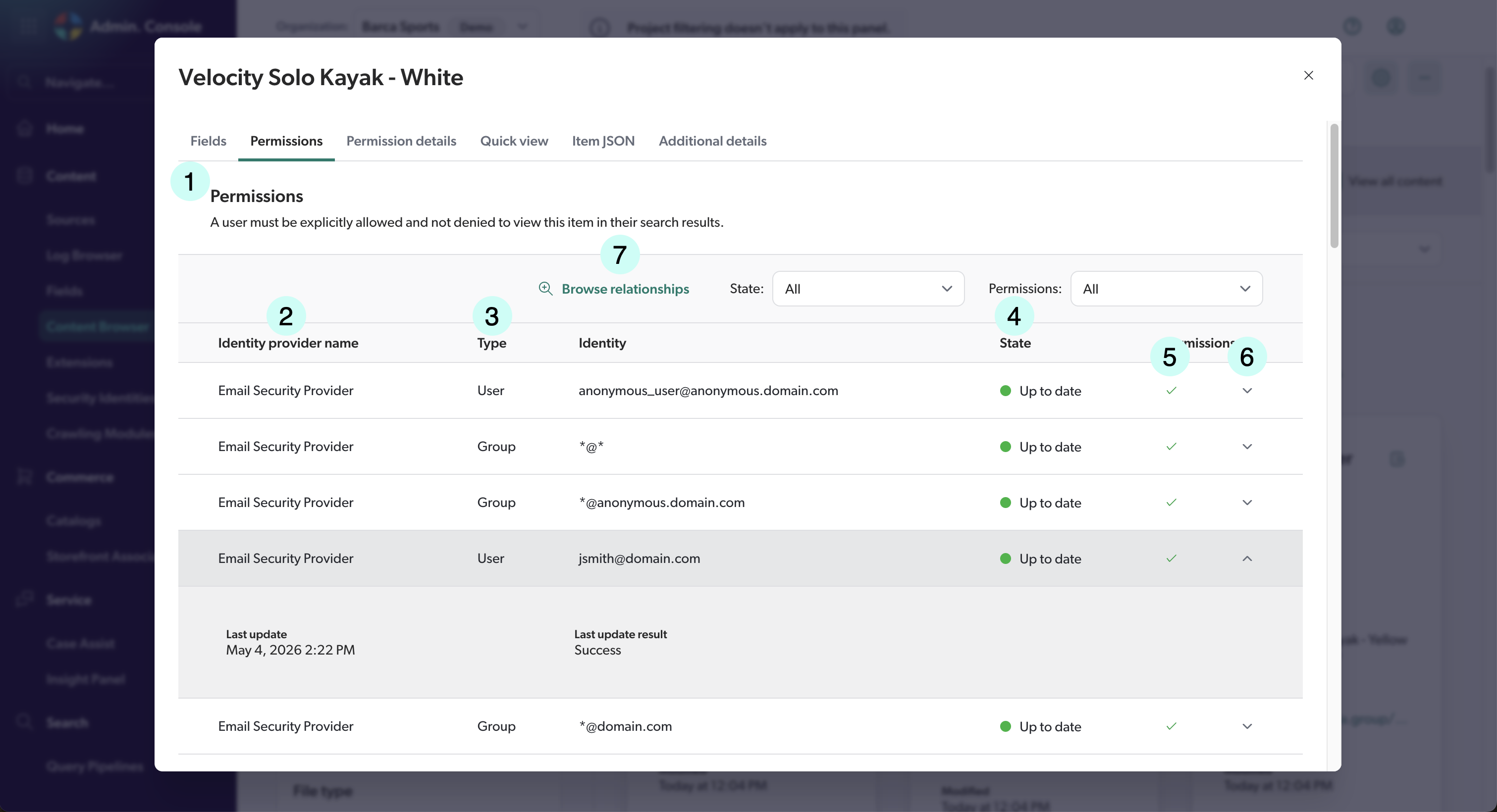1497x812 pixels.
Task: Click the Identity column header
Action: [x=602, y=343]
